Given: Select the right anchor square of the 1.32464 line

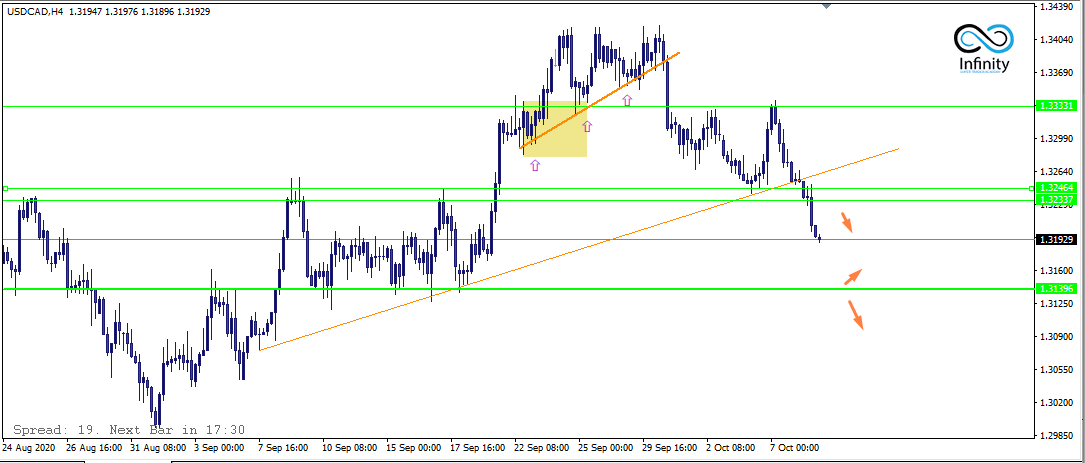Looking at the screenshot, I should tap(1032, 188).
